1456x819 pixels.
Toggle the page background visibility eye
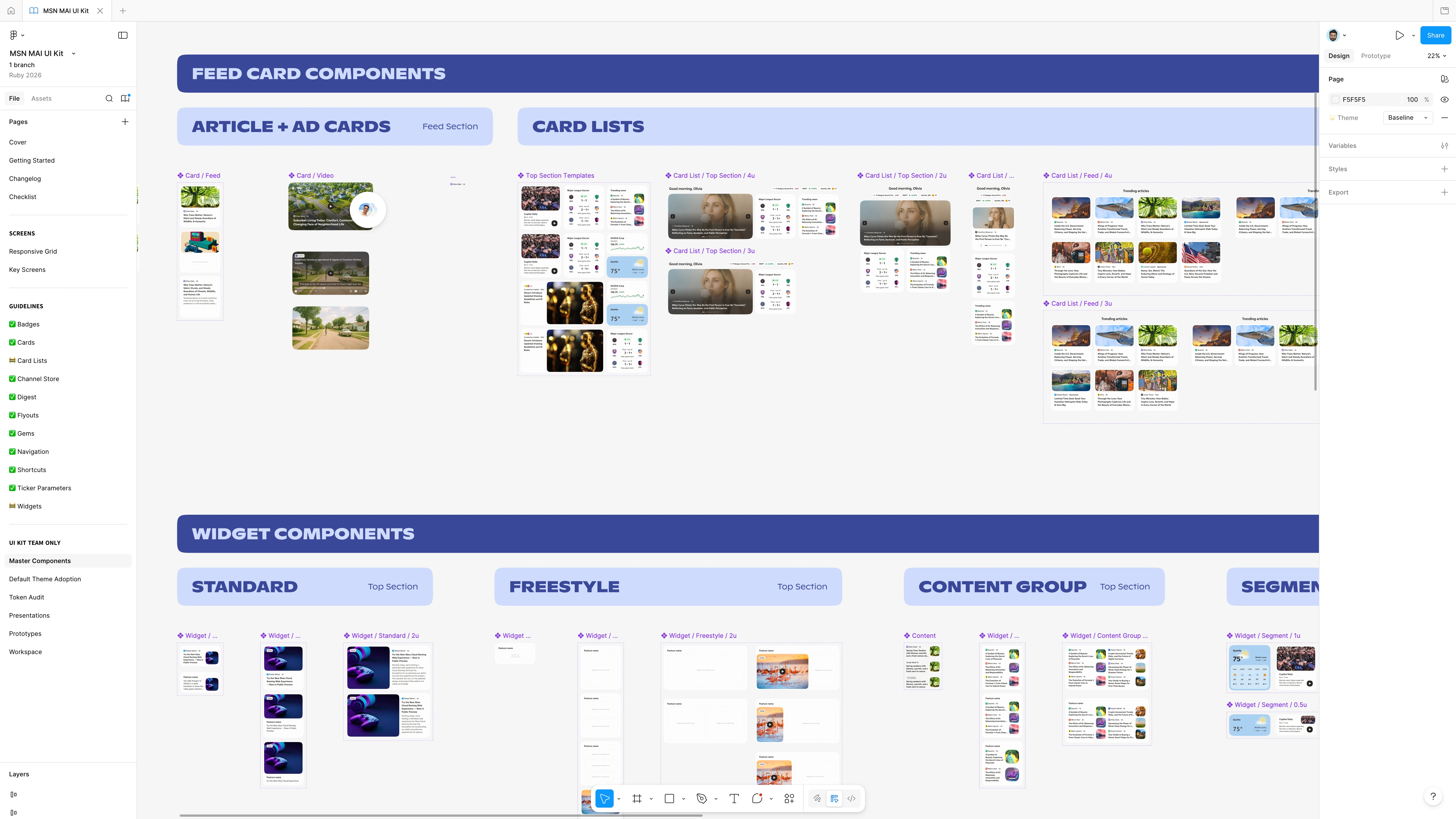[x=1444, y=100]
